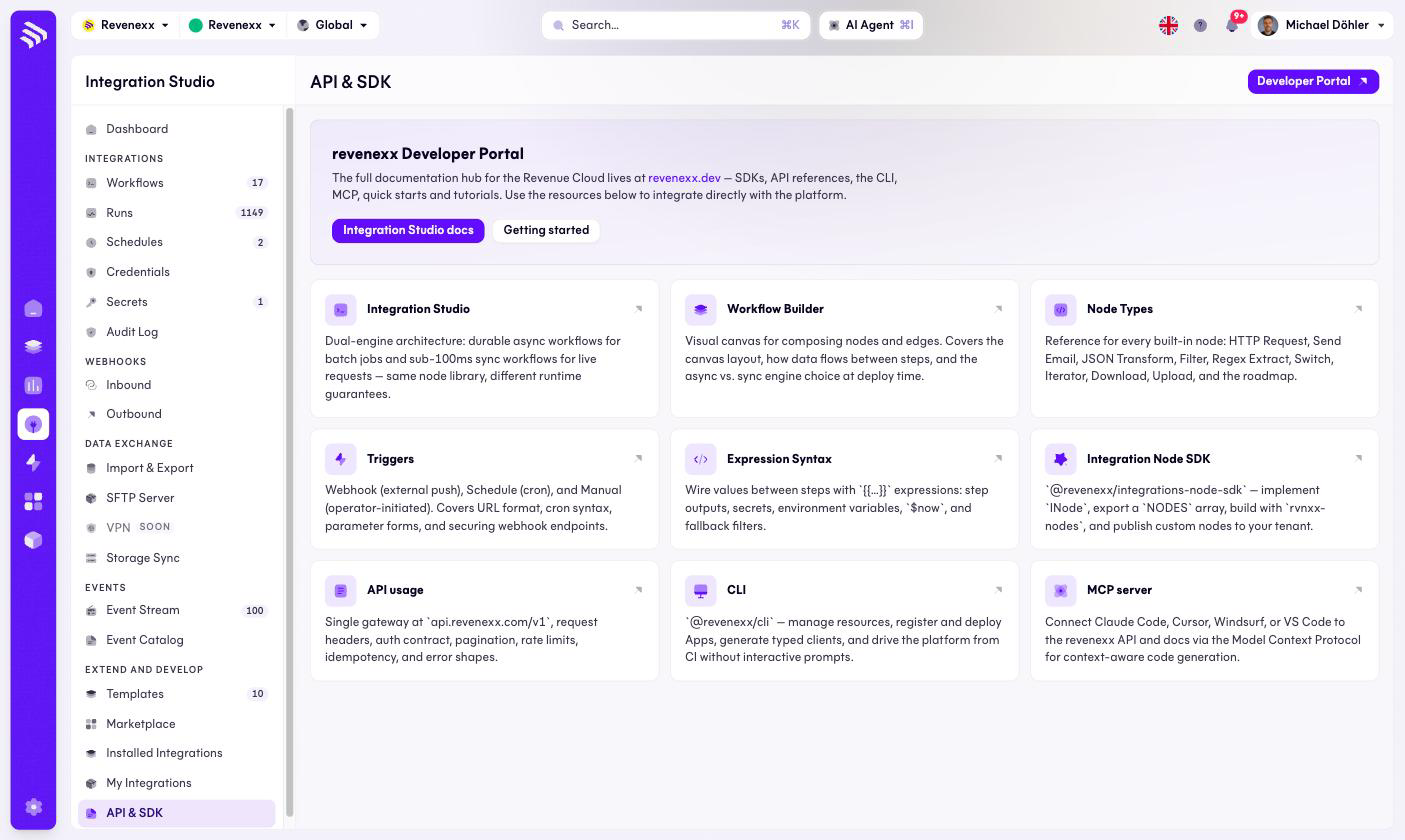Click the Revenexx logo in the rail
Screen dimensions: 1405x840
pyautogui.click(x=33, y=35)
